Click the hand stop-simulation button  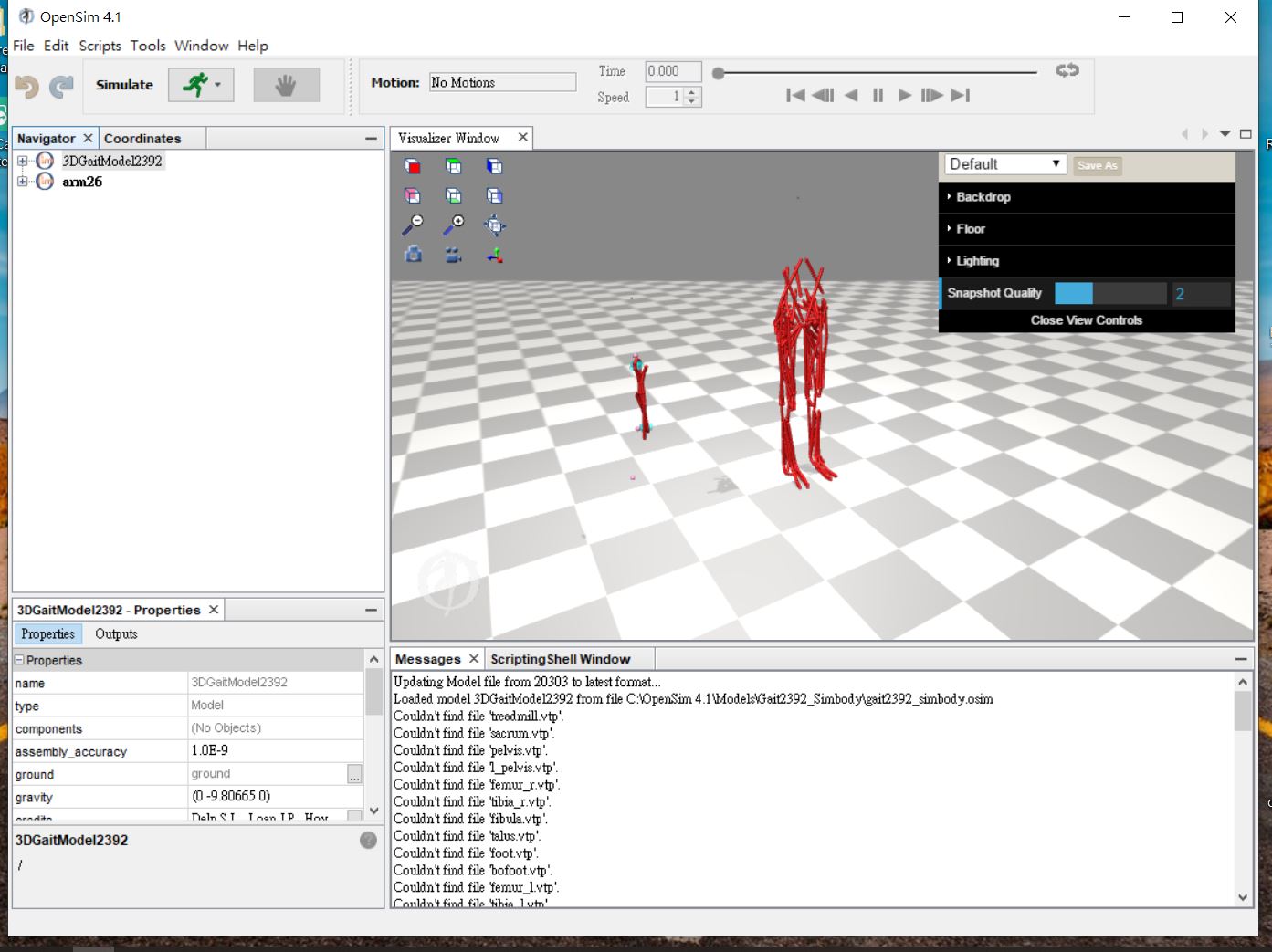(x=287, y=85)
